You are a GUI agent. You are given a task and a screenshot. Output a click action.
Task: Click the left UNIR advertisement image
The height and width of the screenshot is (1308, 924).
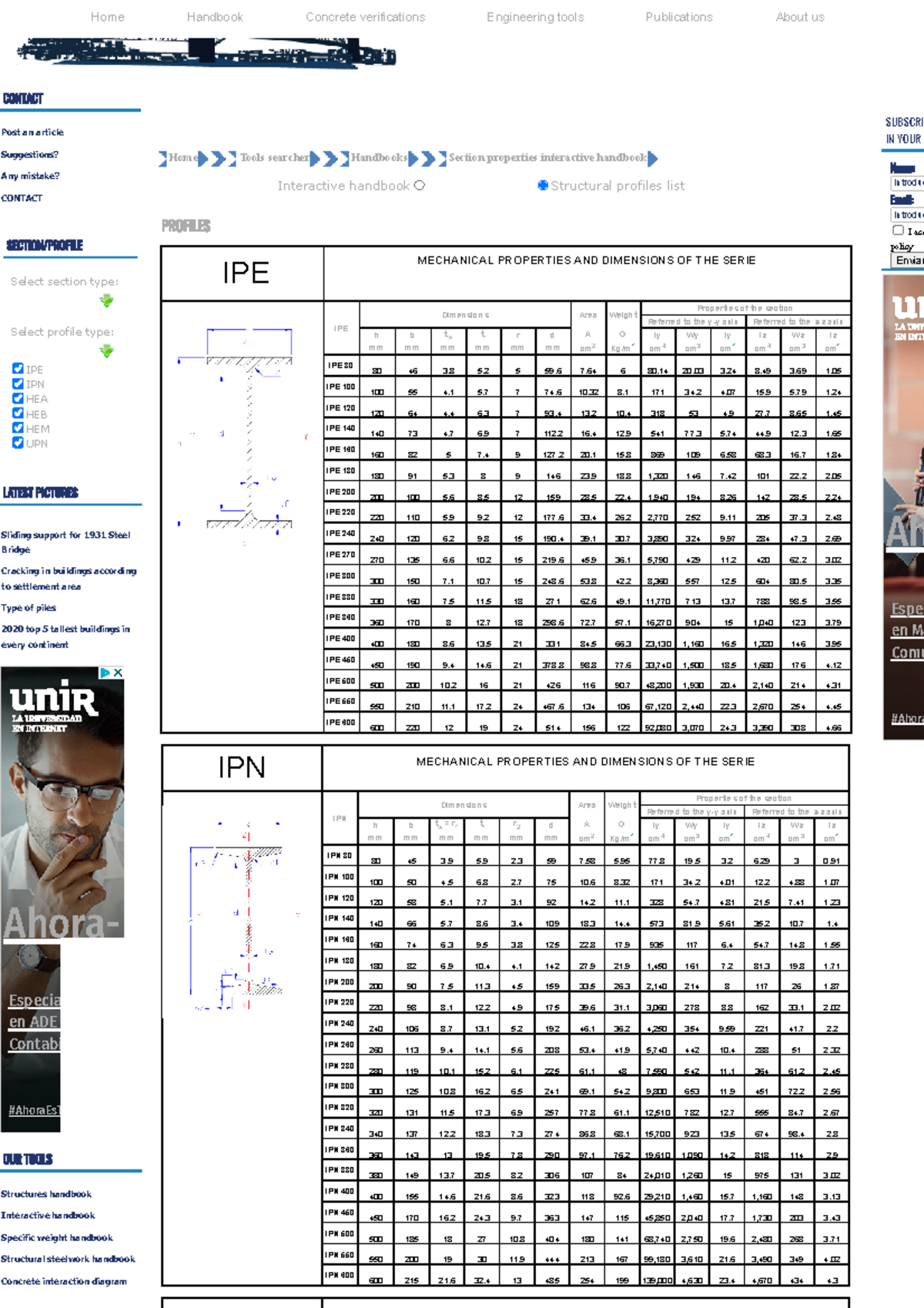click(62, 898)
